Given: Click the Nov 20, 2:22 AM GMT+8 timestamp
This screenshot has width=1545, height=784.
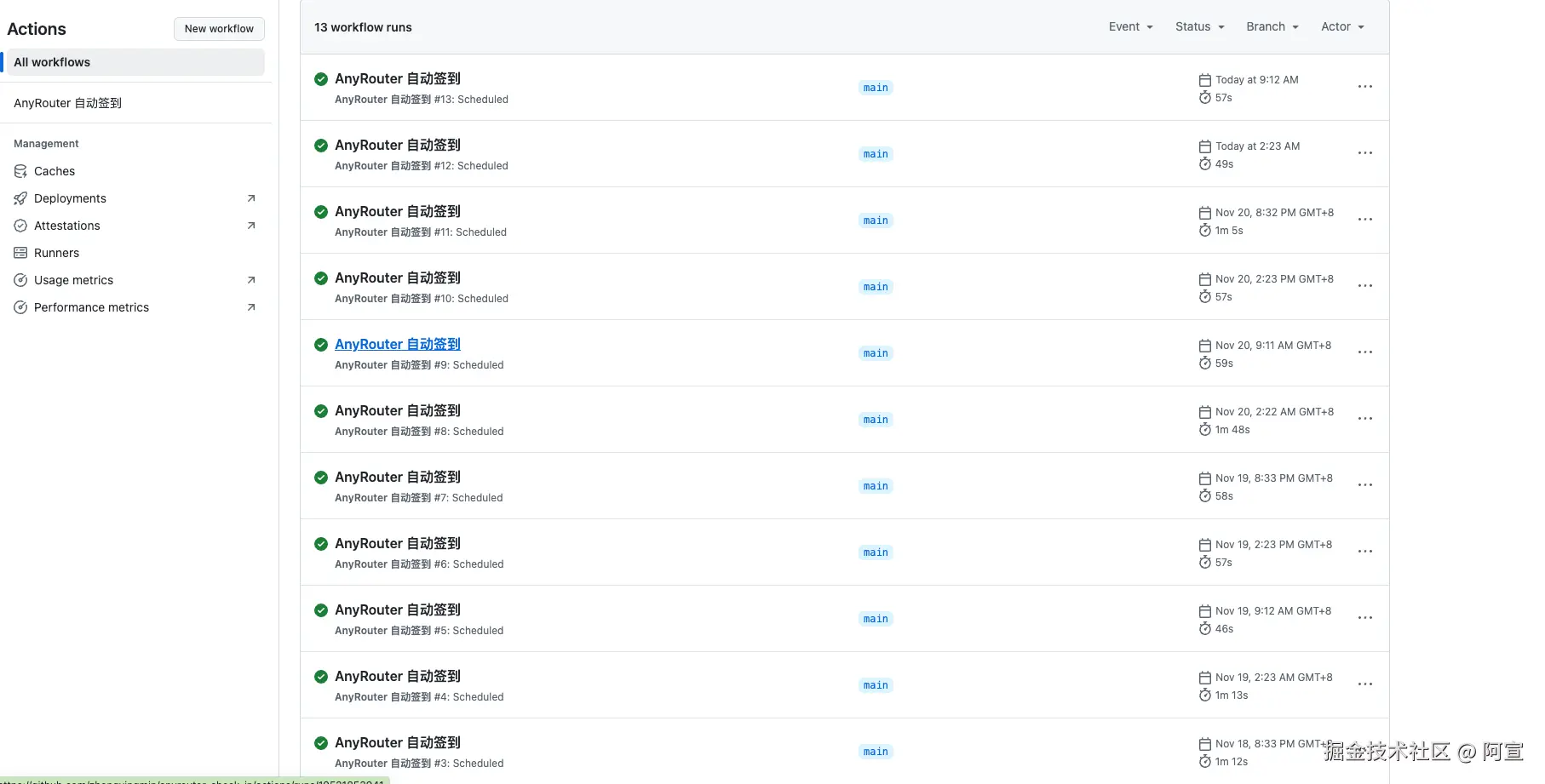Looking at the screenshot, I should [x=1275, y=412].
